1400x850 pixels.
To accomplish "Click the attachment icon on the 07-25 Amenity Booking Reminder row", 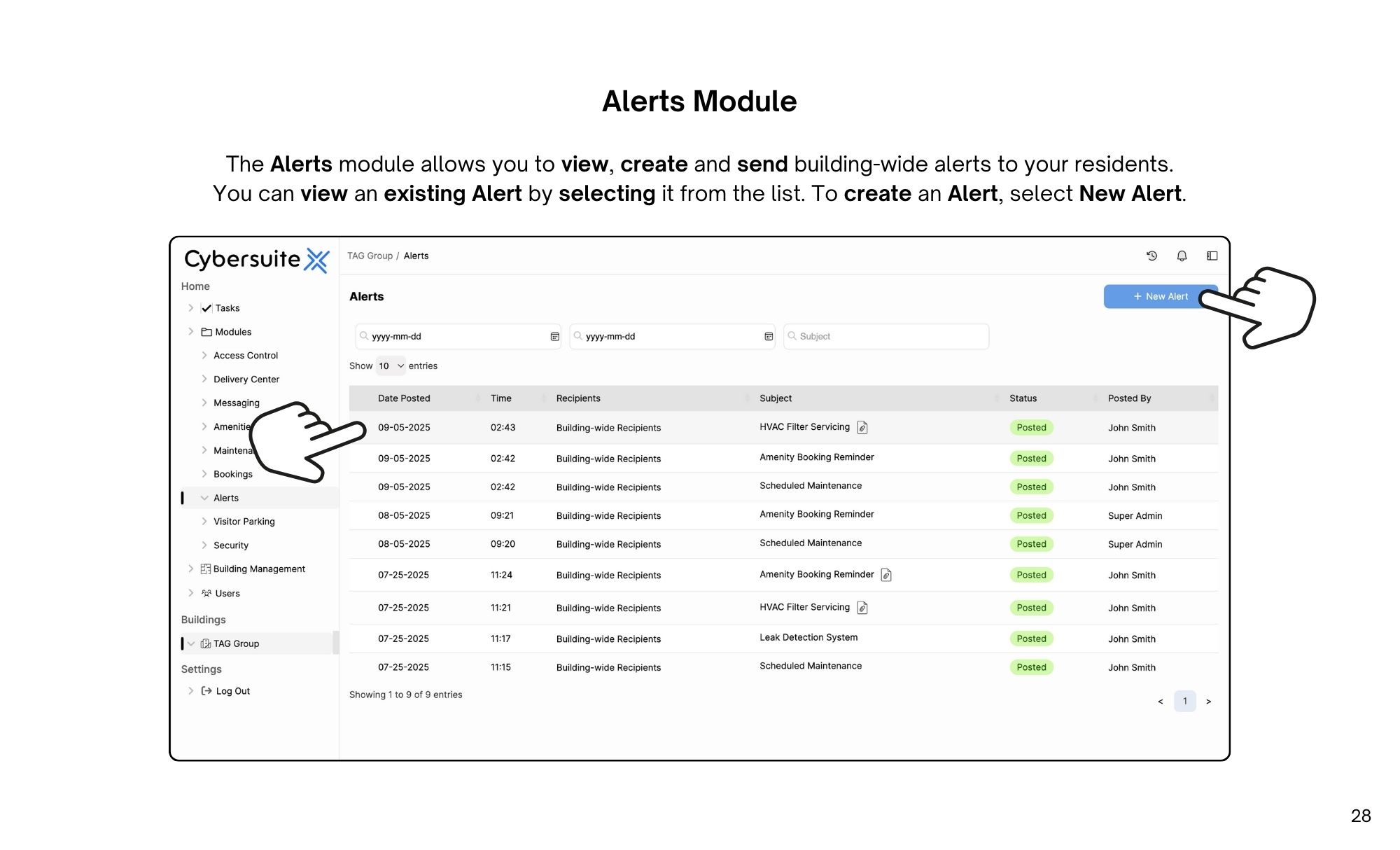I will (886, 575).
